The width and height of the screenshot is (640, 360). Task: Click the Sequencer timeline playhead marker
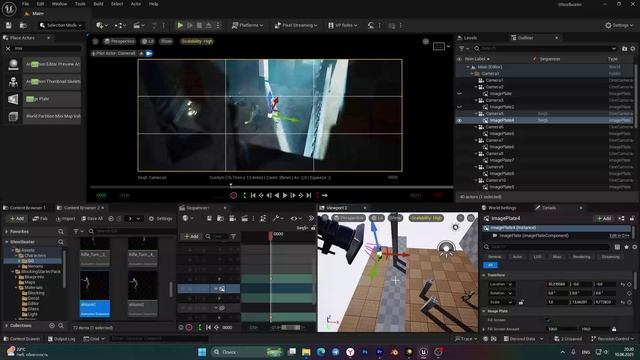coord(270,235)
